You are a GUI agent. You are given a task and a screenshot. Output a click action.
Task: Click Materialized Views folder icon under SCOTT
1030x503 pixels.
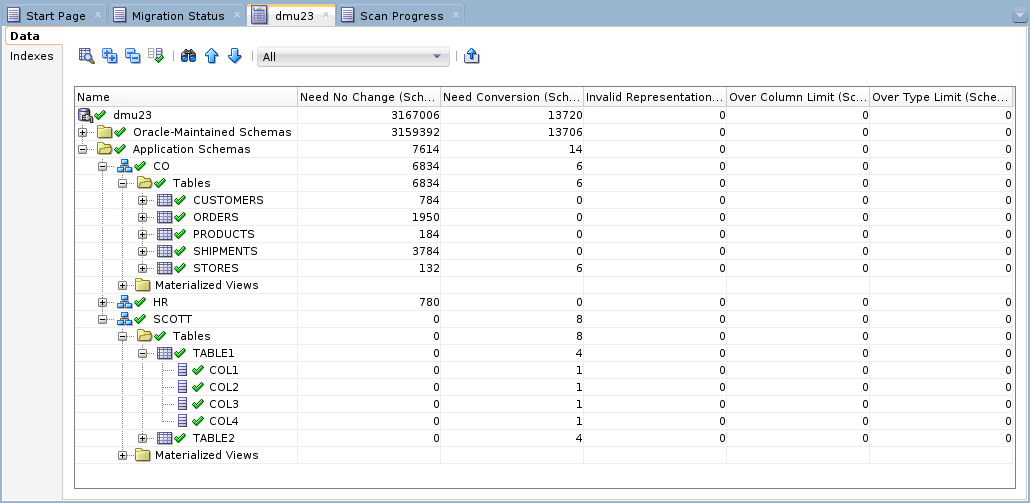(x=143, y=455)
